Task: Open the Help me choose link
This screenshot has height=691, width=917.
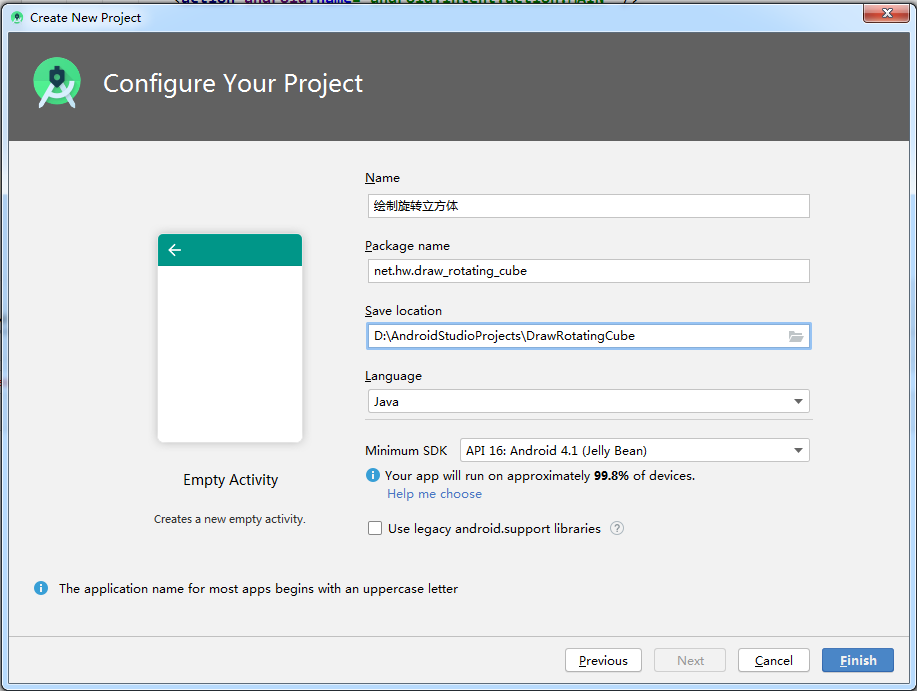Action: click(435, 494)
